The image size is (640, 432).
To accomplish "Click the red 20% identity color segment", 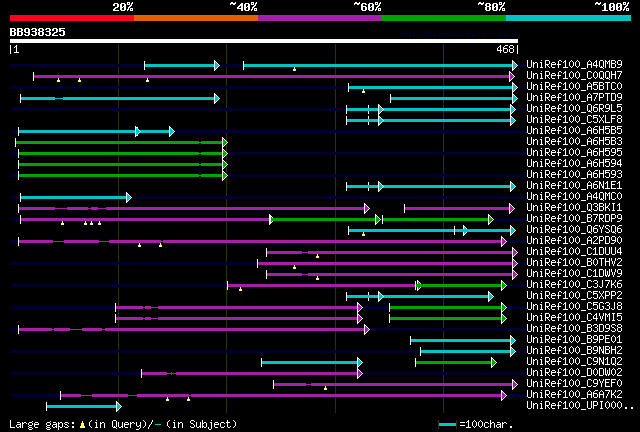I will 72,18.
